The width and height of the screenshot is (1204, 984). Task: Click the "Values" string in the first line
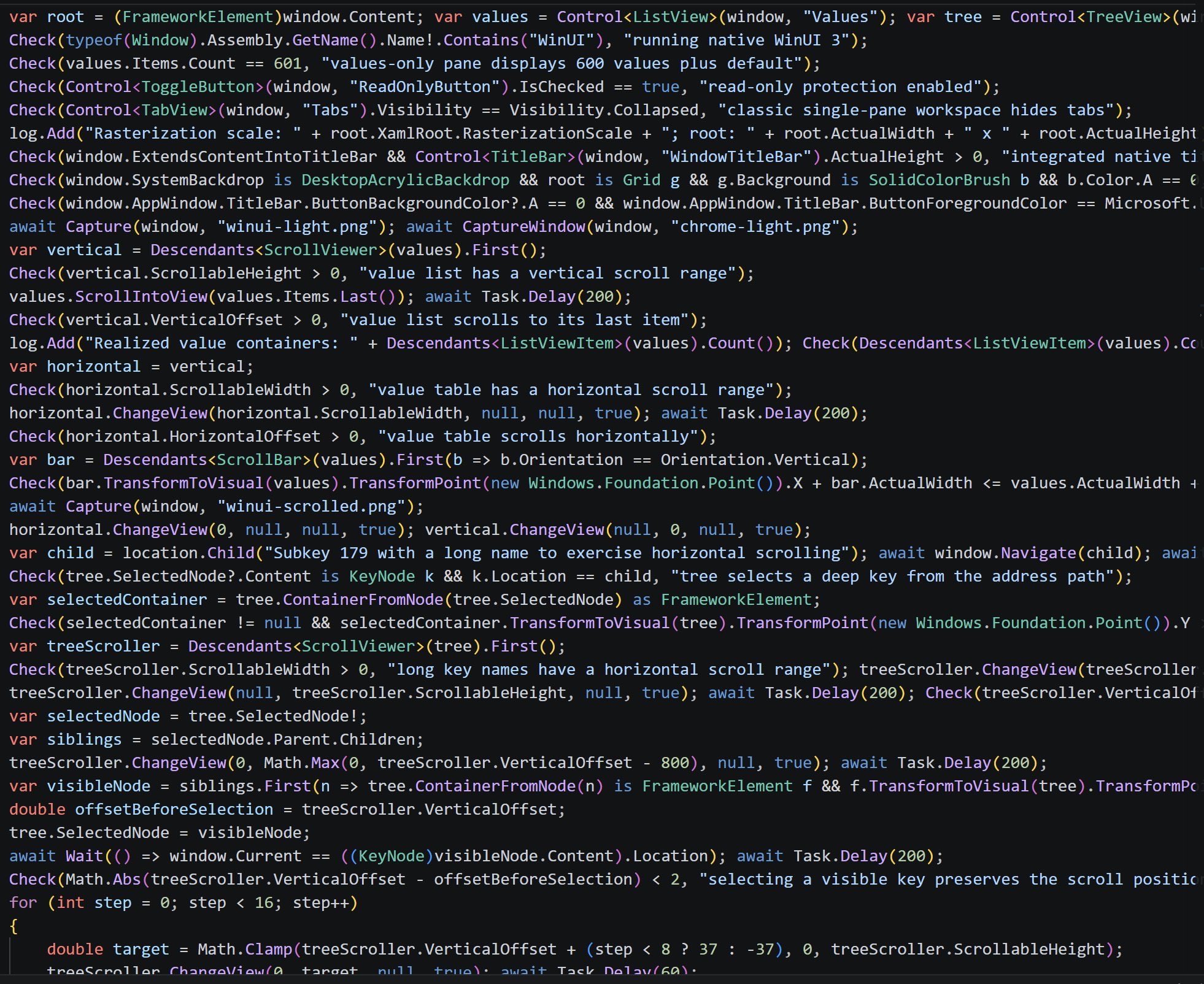(x=841, y=17)
